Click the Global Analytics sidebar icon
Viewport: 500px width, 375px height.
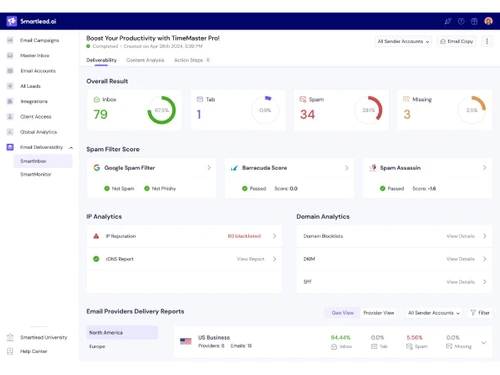[x=10, y=132]
